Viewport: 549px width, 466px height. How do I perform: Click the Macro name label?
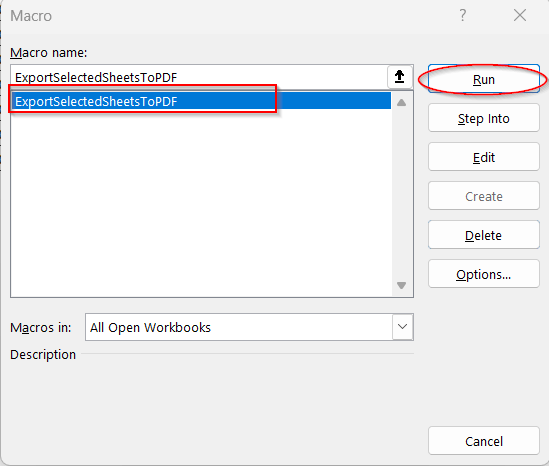tap(48, 53)
